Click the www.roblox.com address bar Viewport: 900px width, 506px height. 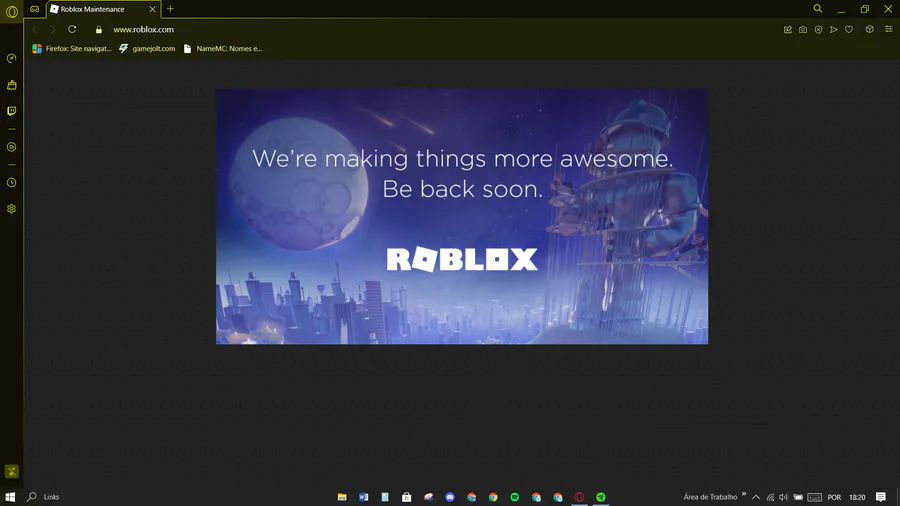click(x=143, y=29)
